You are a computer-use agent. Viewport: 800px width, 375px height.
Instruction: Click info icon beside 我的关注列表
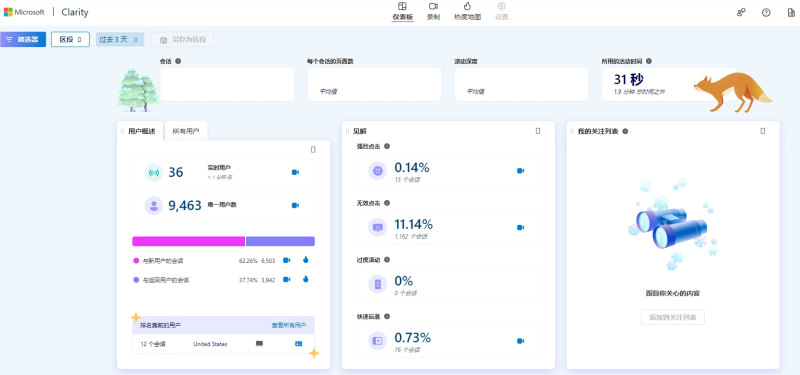click(x=625, y=131)
